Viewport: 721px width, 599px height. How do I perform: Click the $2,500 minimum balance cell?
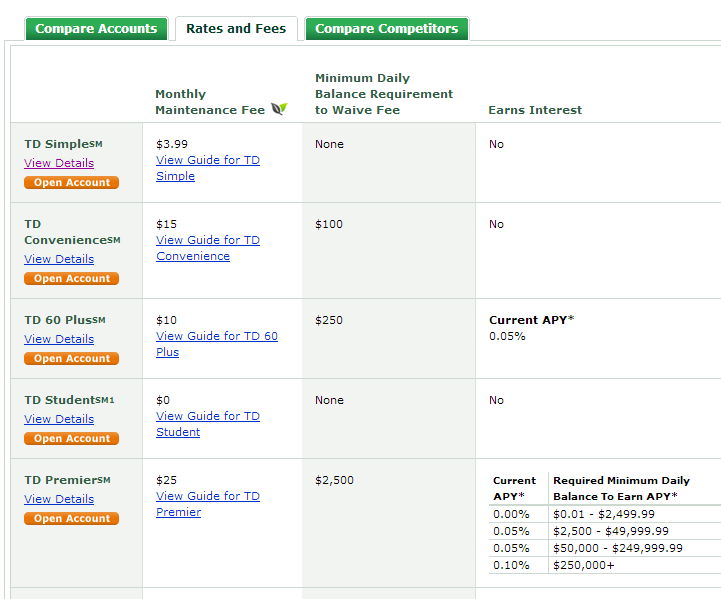334,480
